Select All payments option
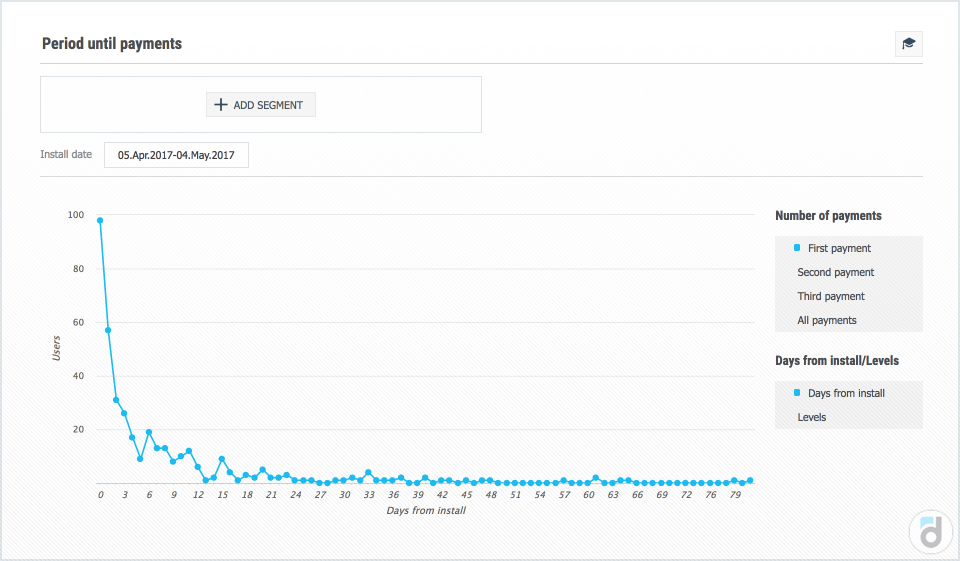 pos(827,320)
